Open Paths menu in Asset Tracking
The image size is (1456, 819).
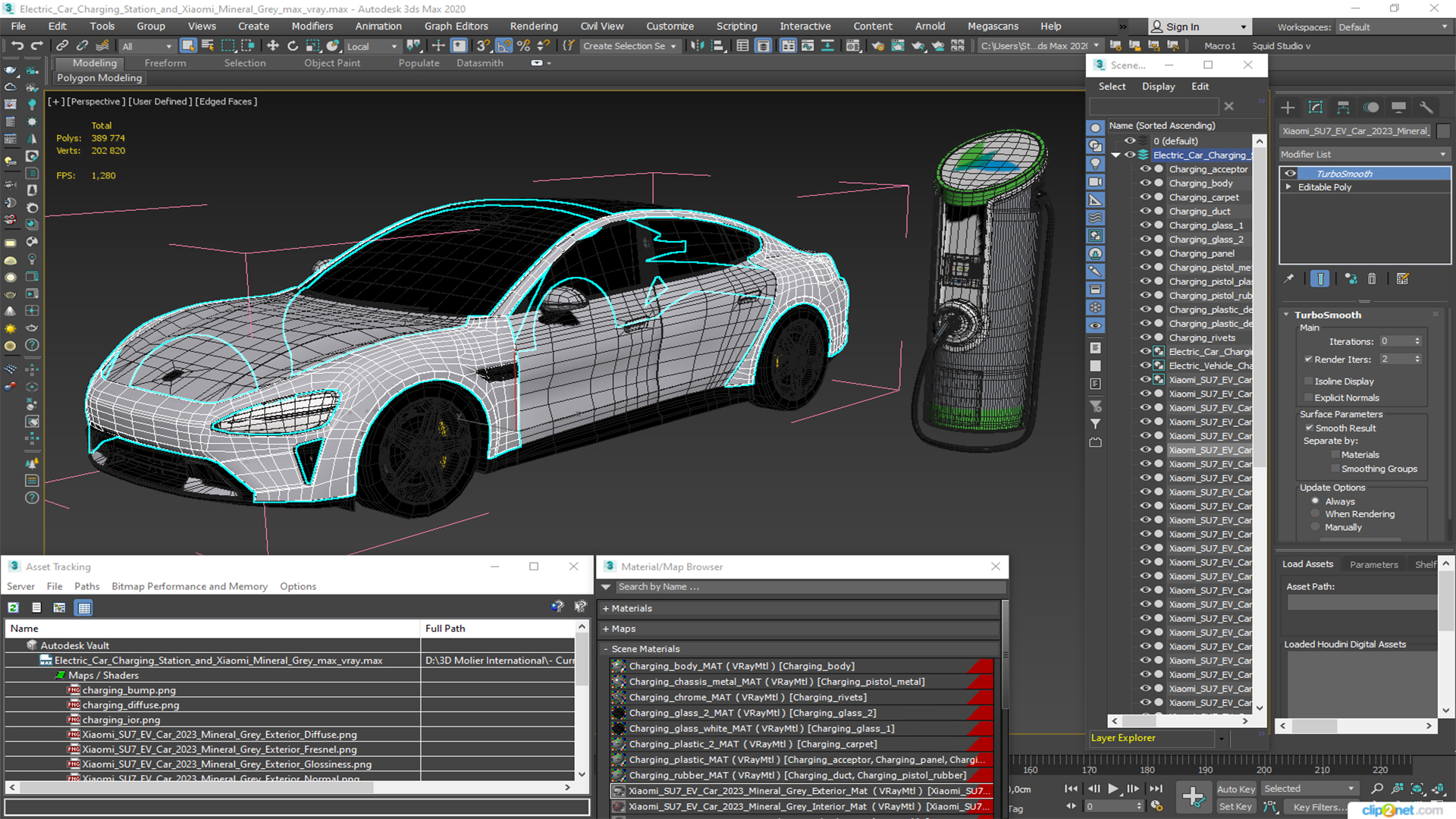tap(86, 586)
